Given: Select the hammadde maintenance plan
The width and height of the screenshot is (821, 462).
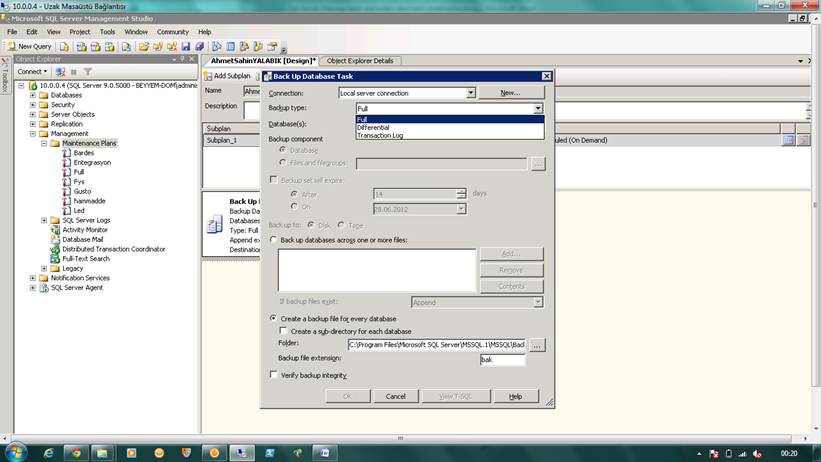Looking at the screenshot, I should point(89,201).
